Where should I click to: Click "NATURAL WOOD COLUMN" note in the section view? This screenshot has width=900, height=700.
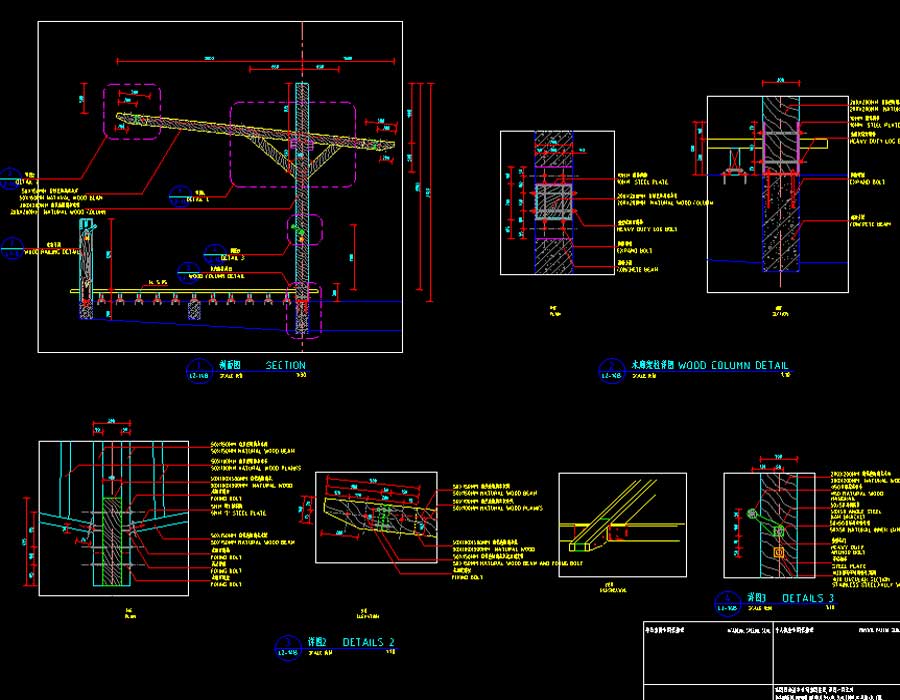click(x=57, y=212)
